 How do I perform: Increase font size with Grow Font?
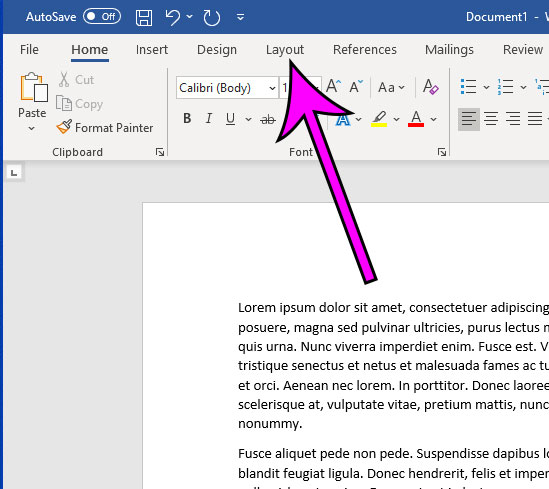tap(333, 86)
